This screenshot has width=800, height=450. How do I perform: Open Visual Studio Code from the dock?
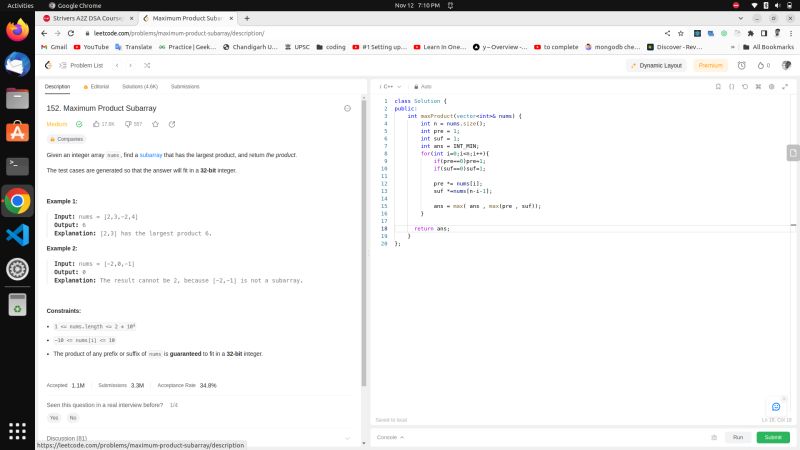[17, 235]
